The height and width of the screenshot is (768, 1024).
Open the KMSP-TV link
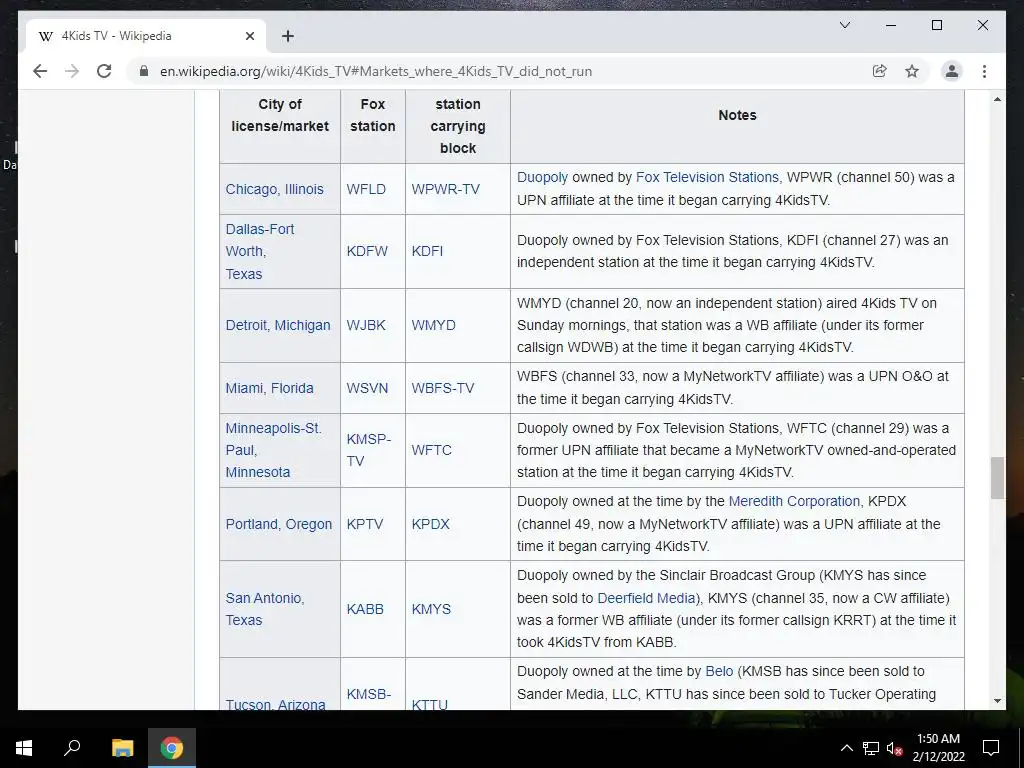coord(368,450)
